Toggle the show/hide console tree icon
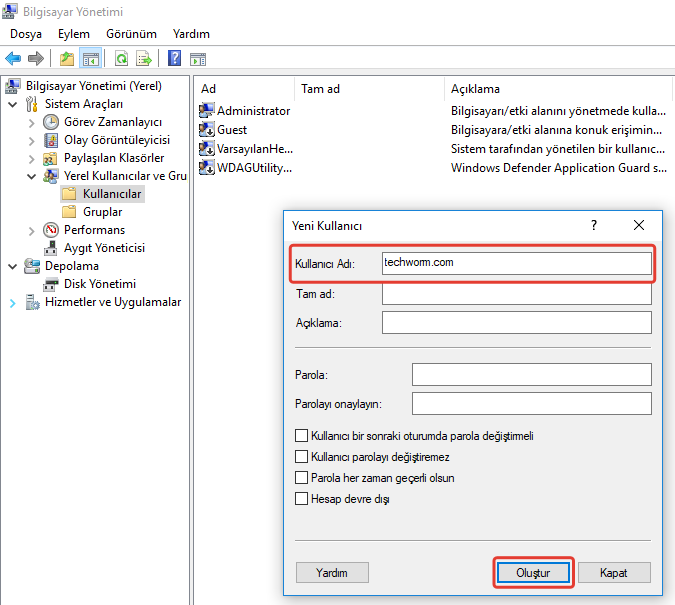Image resolution: width=675 pixels, height=605 pixels. (x=91, y=59)
